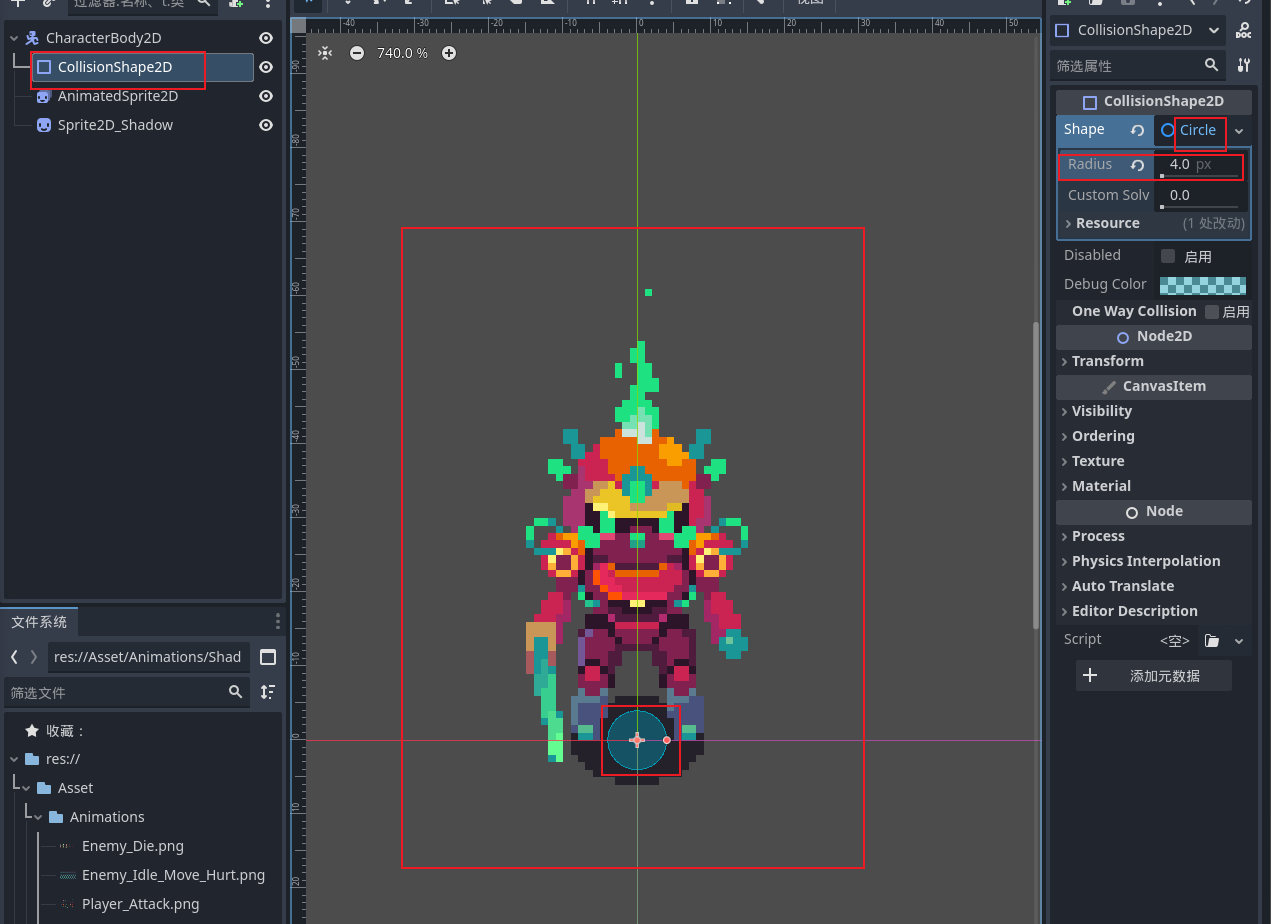The image size is (1271, 924).
Task: Toggle visibility of Sprite2D_Shadow node
Action: pyautogui.click(x=266, y=125)
